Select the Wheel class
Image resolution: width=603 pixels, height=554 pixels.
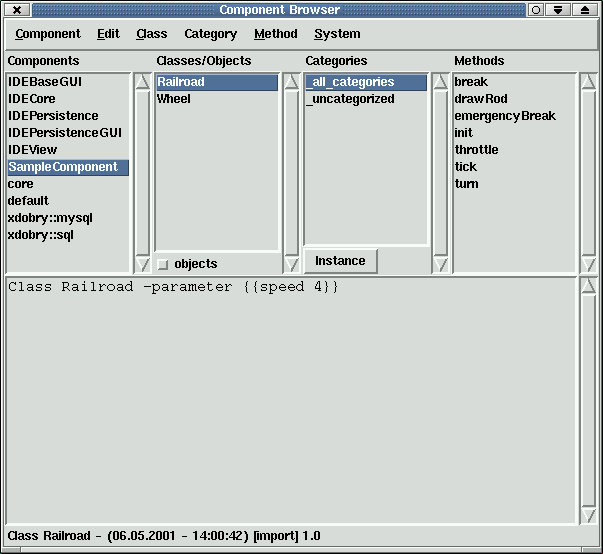pyautogui.click(x=174, y=99)
